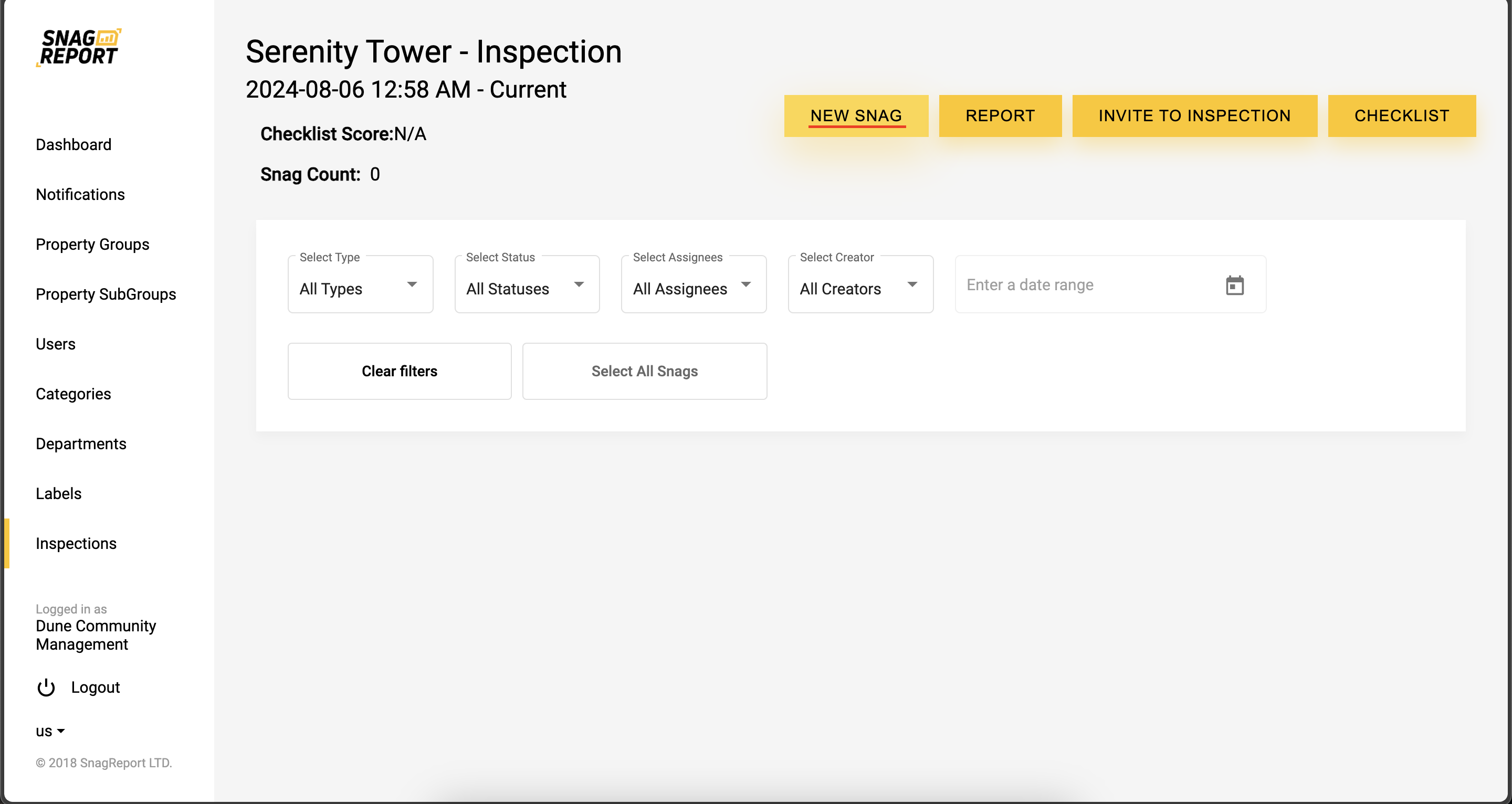Image resolution: width=1512 pixels, height=804 pixels.
Task: Open the calendar date picker icon
Action: 1234,285
